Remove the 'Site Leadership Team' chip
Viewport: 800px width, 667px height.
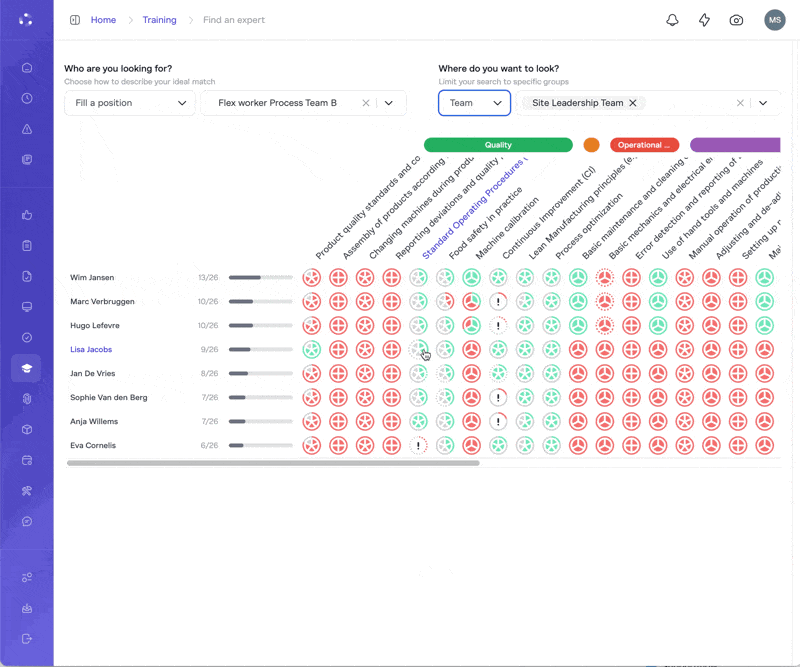(633, 103)
